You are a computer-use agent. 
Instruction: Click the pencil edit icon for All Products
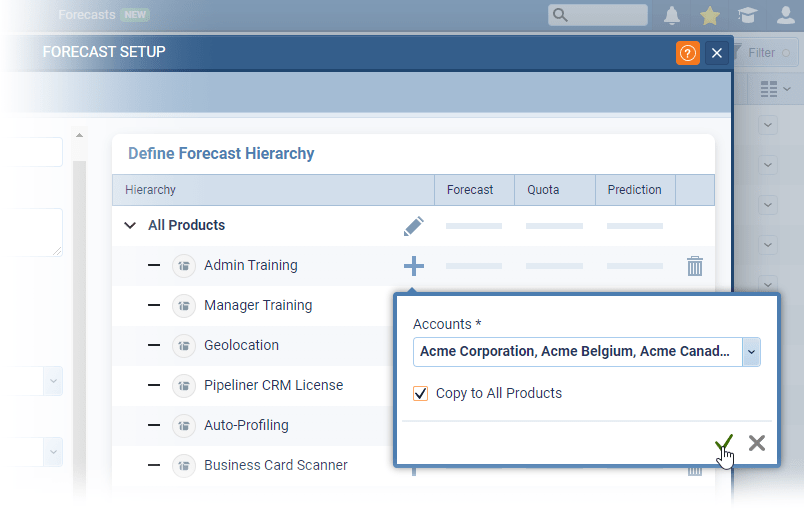click(x=413, y=226)
